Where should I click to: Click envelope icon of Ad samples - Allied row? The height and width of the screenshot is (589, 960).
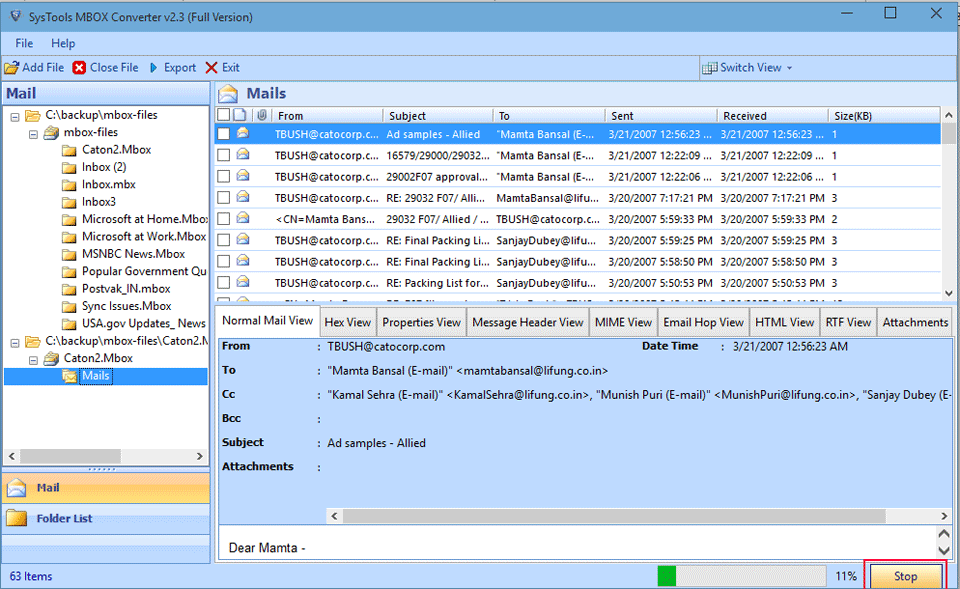(243, 133)
